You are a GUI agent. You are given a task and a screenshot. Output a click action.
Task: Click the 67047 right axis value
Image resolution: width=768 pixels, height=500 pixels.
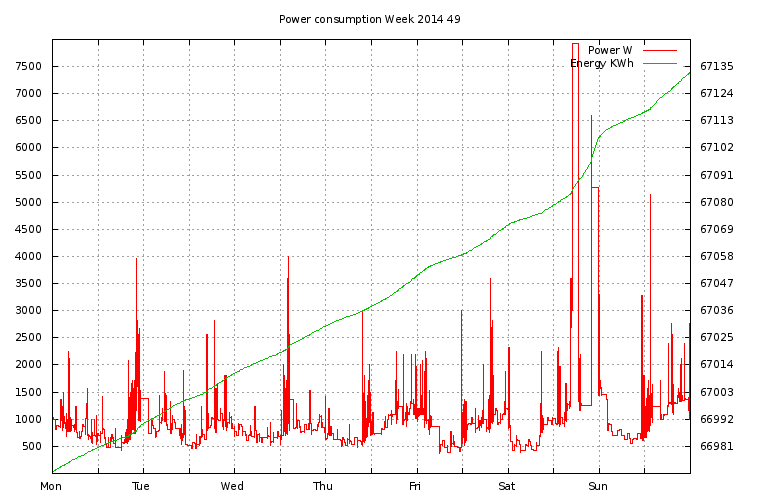point(717,283)
